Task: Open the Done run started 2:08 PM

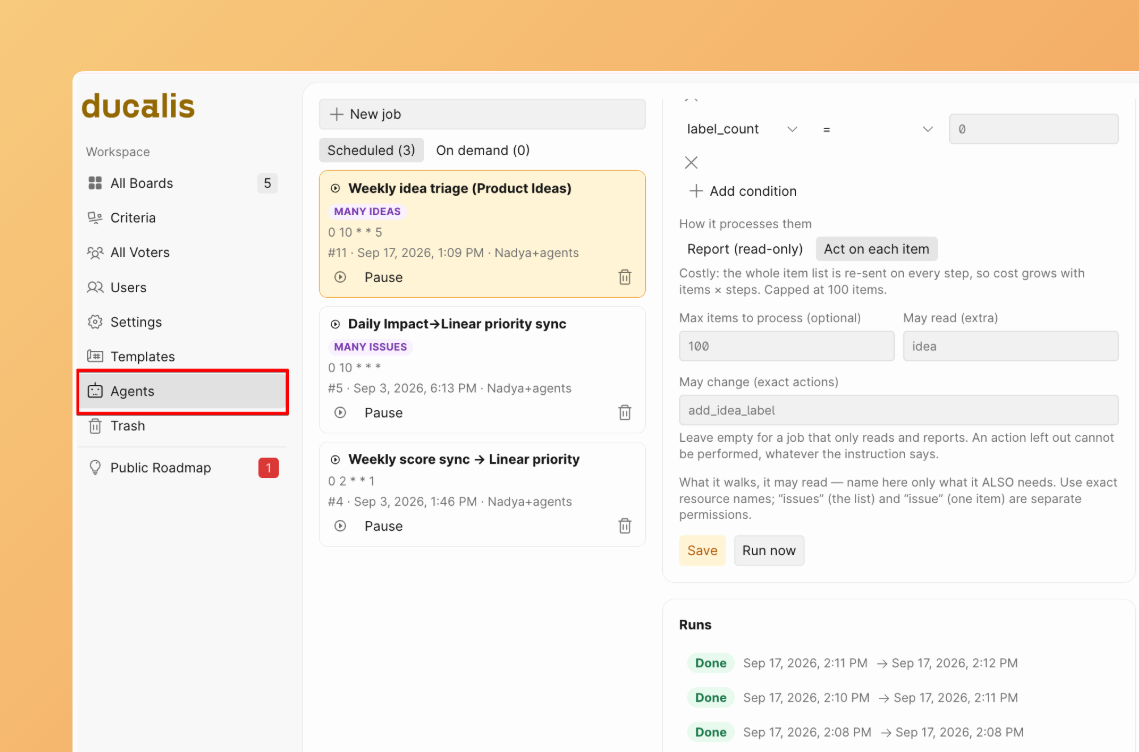Action: (x=899, y=732)
